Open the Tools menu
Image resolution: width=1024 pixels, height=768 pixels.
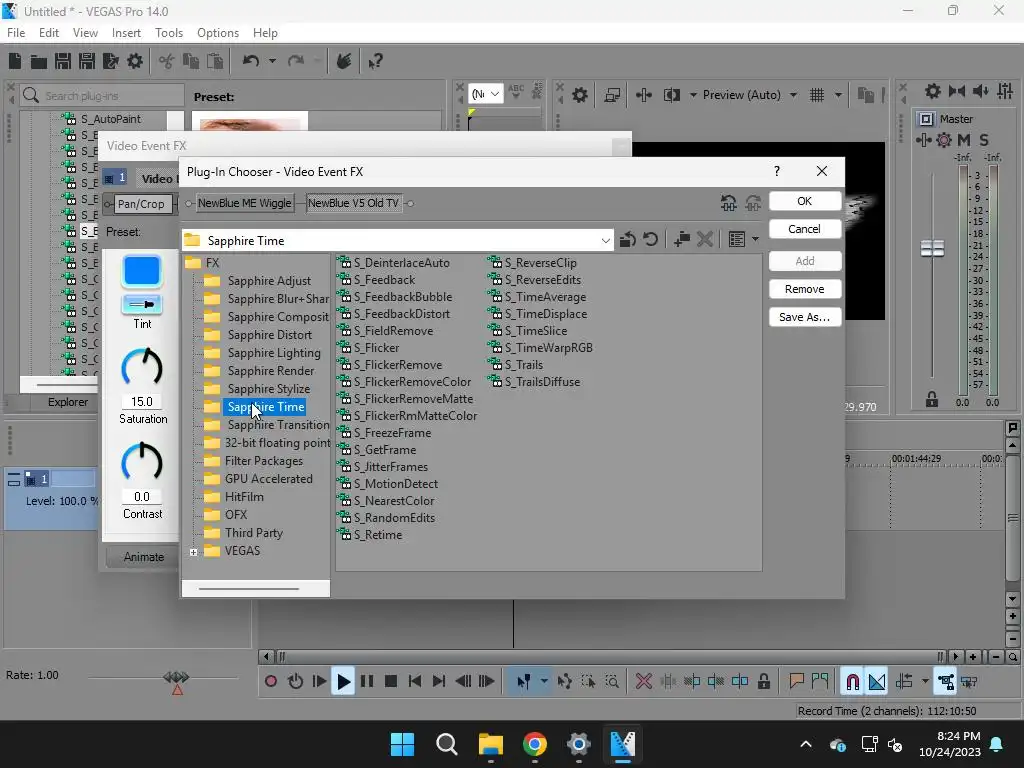tap(168, 33)
